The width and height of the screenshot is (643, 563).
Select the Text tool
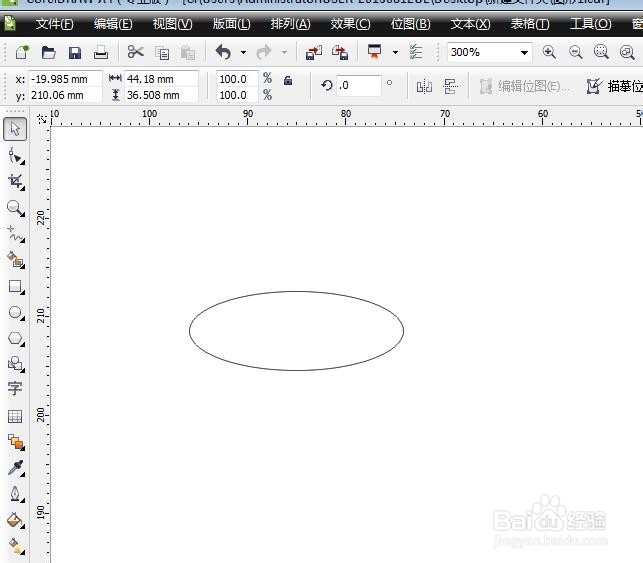pyautogui.click(x=15, y=388)
